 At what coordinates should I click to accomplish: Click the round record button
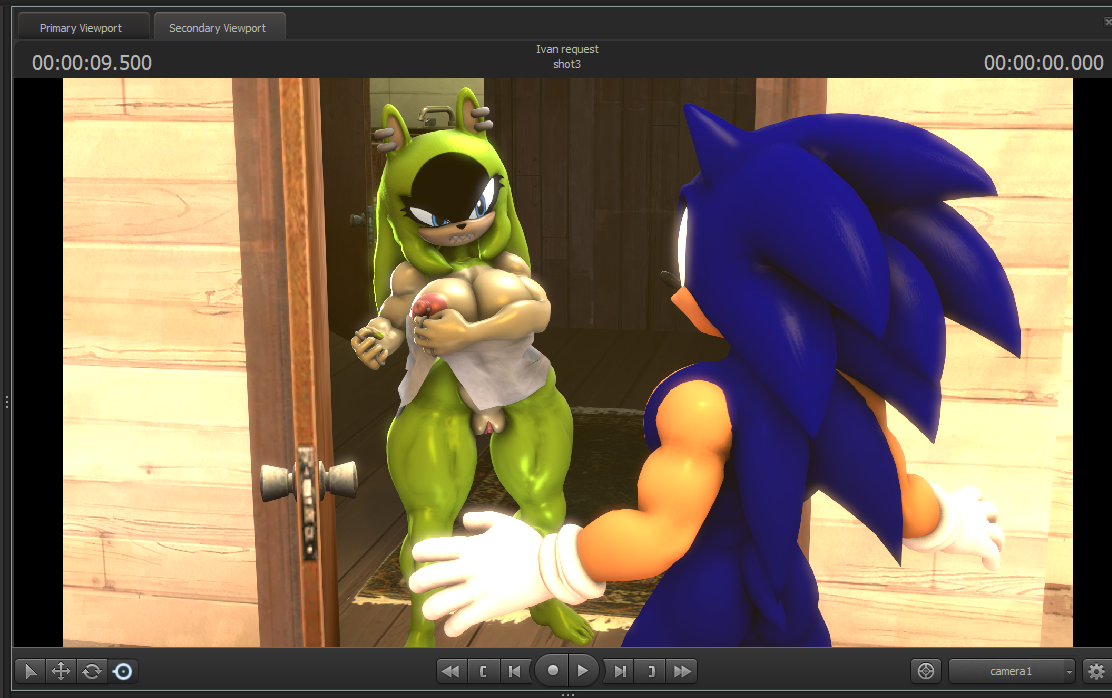[x=552, y=670]
